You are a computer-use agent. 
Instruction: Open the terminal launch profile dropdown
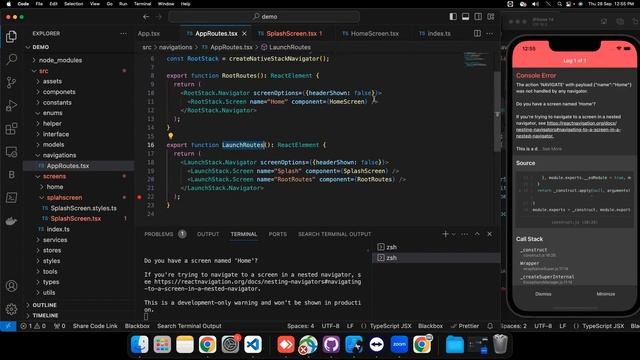[x=453, y=234]
